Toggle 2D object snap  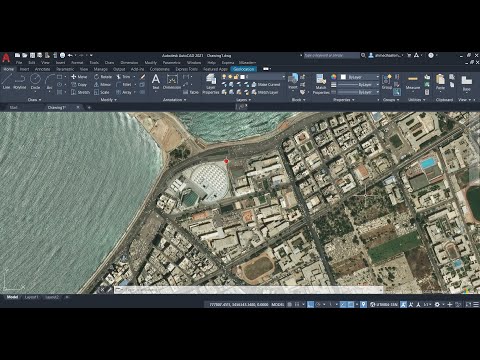[x=351, y=304]
